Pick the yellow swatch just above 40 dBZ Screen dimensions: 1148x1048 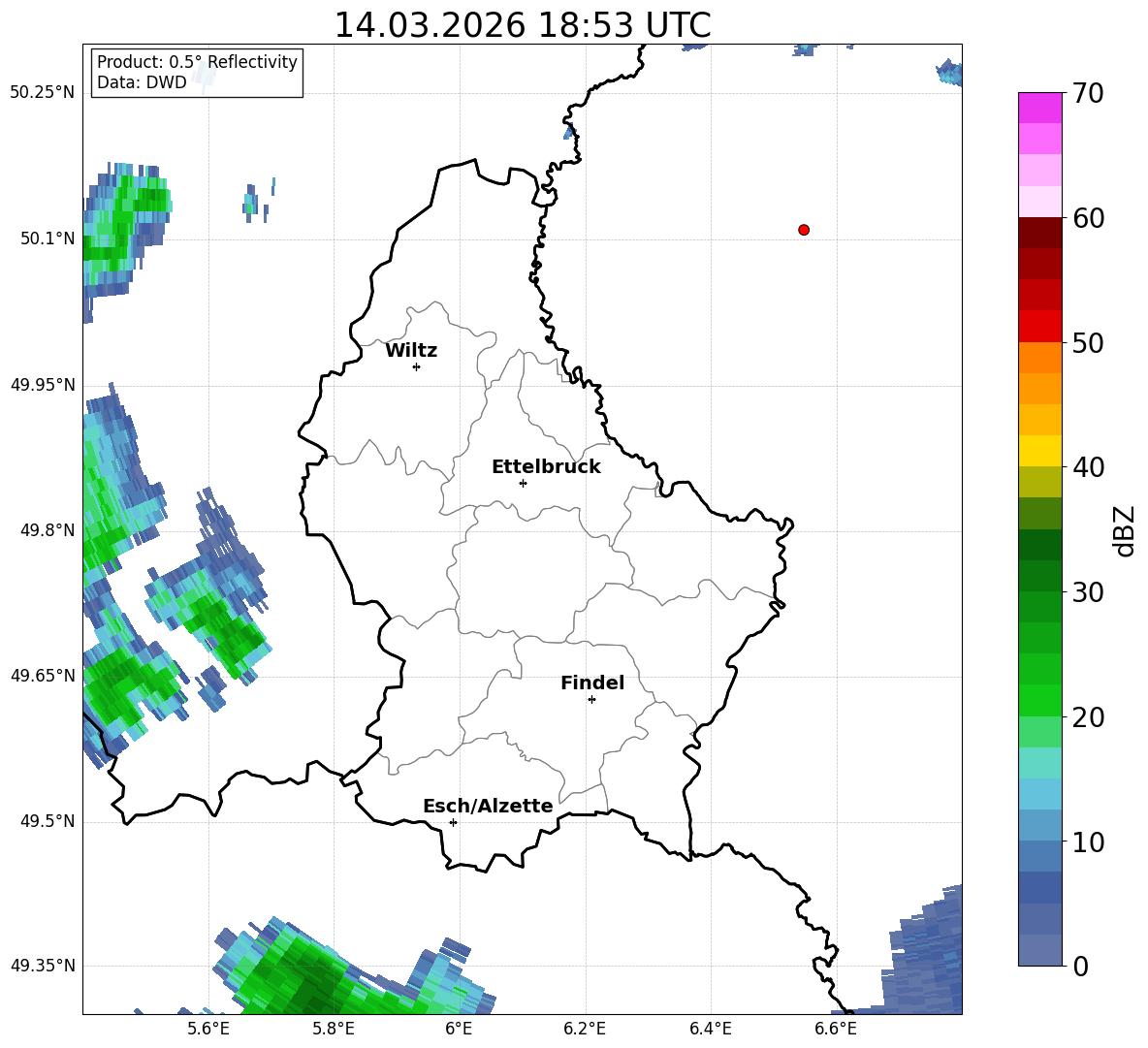click(x=1039, y=451)
